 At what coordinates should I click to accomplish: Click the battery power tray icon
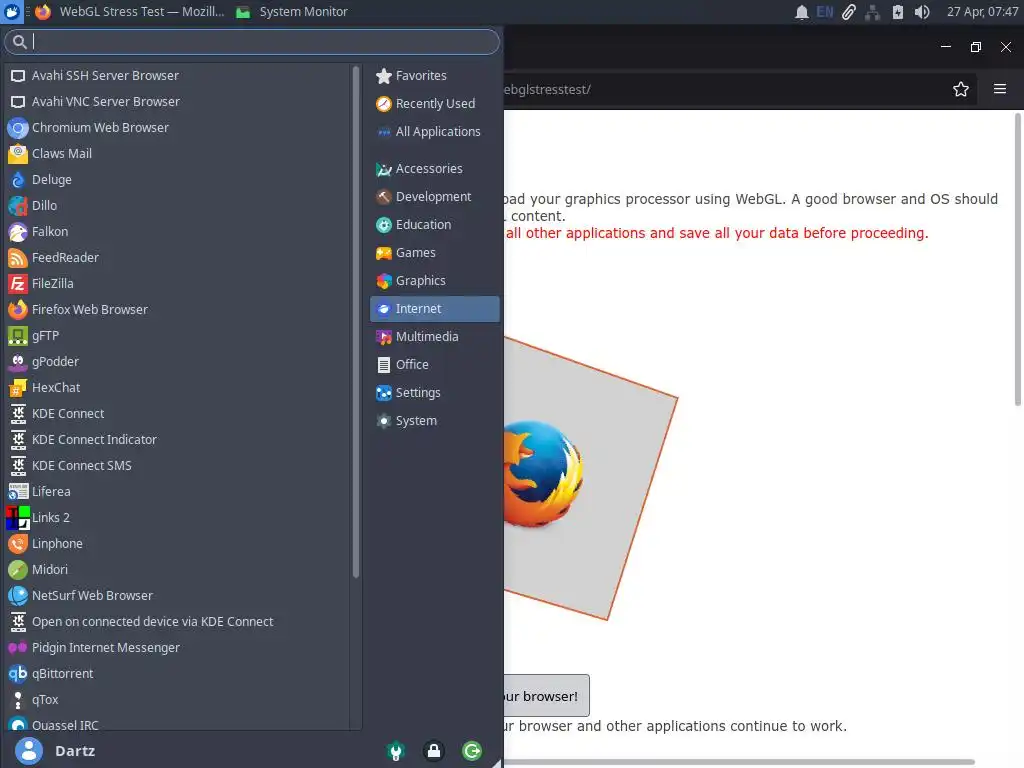click(898, 12)
